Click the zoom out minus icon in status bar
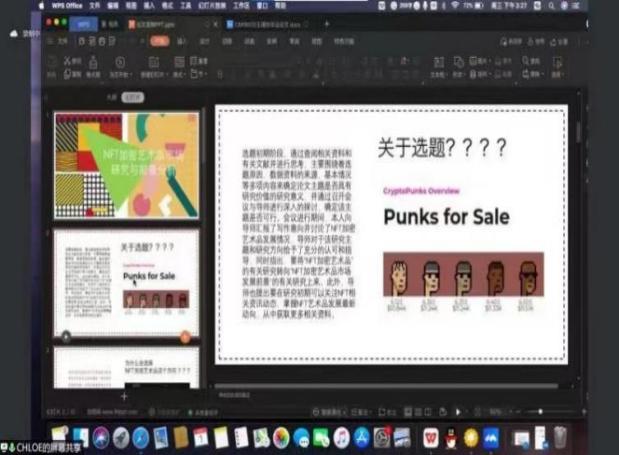Screen dimensions: 619x455 click(518, 412)
